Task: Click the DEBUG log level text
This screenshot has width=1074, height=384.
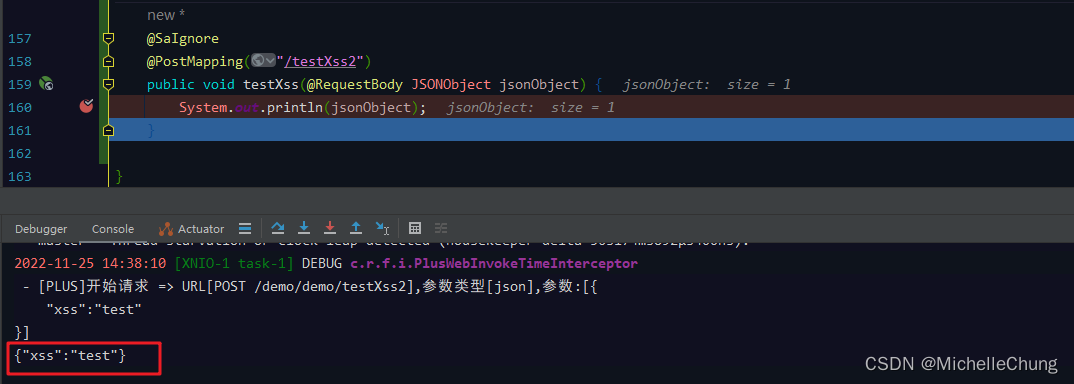Action: (x=323, y=264)
